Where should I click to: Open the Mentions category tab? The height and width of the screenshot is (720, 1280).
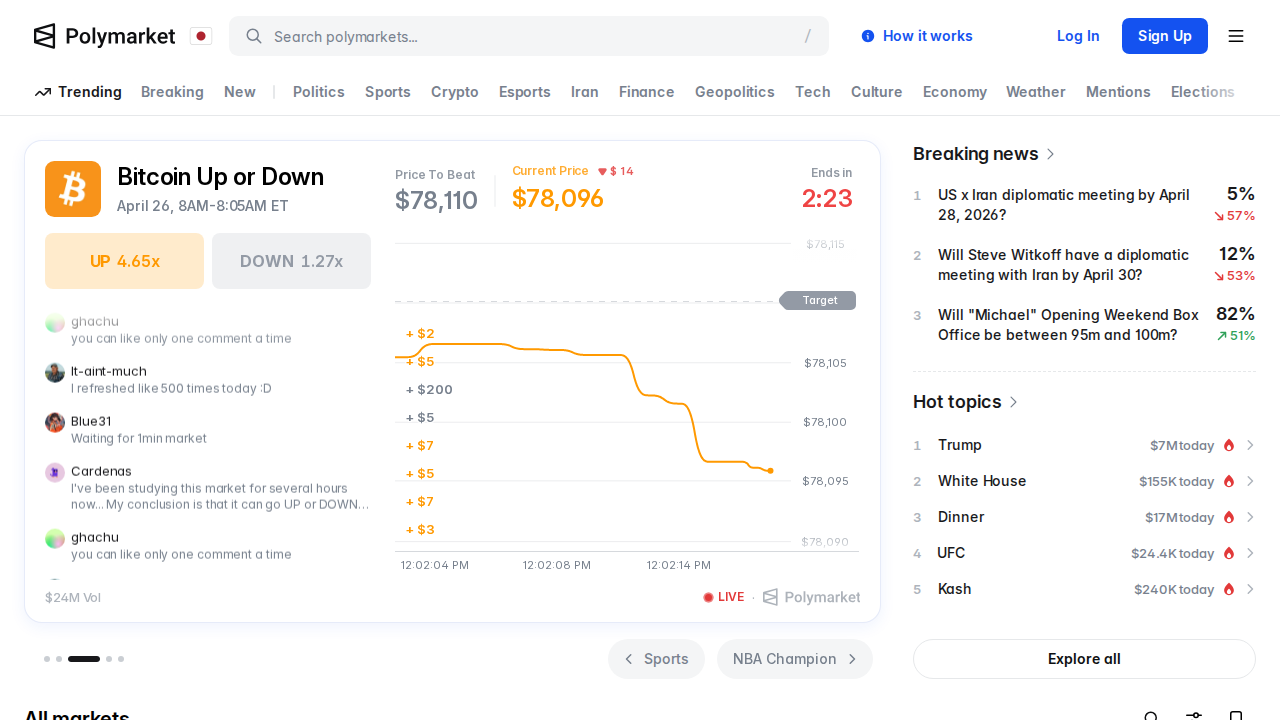click(x=1118, y=92)
